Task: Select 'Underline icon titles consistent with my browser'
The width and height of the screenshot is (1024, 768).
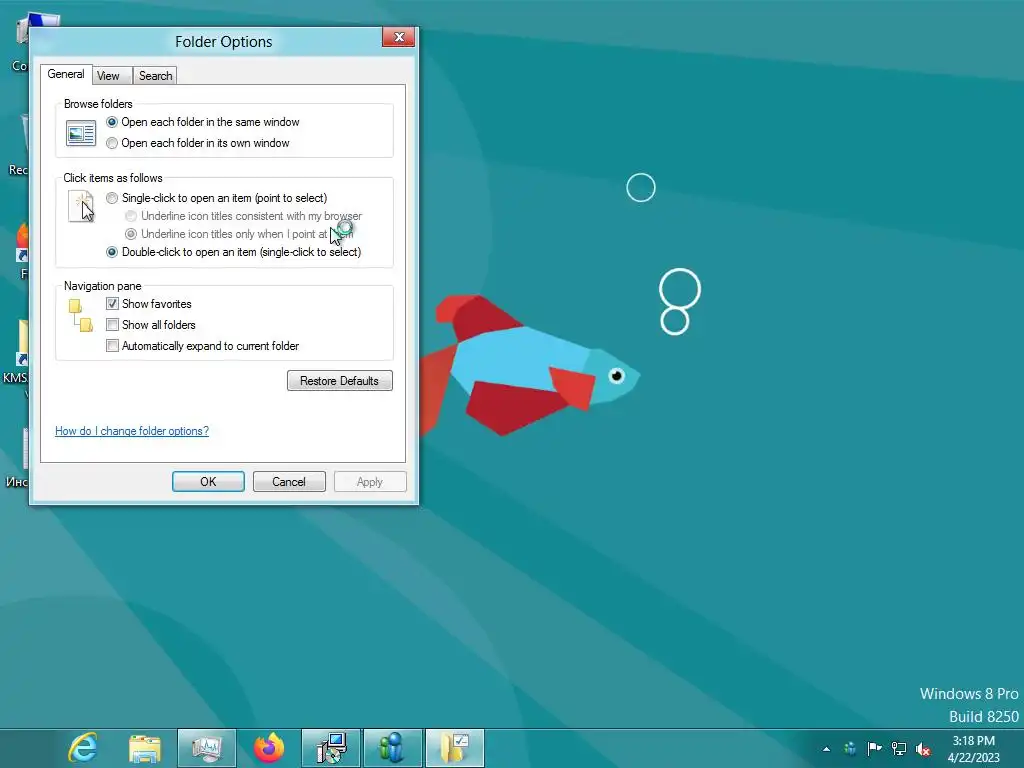Action: pyautogui.click(x=243, y=216)
